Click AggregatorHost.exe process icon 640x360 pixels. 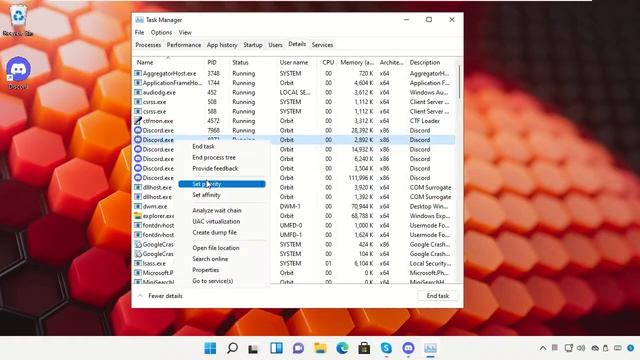coord(138,73)
